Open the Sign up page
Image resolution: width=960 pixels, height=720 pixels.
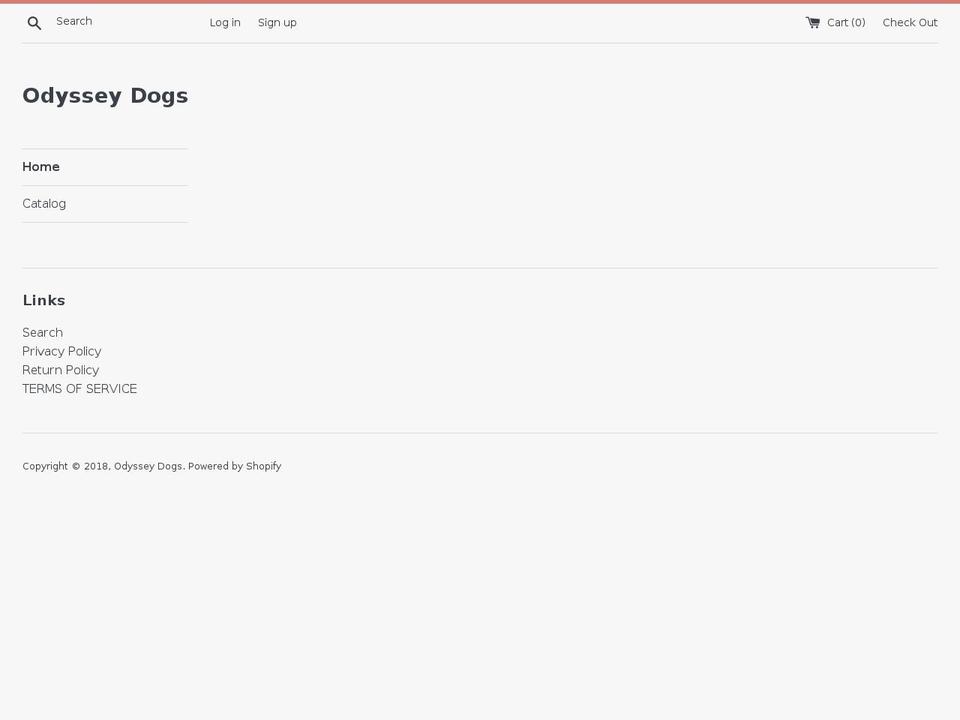[277, 23]
